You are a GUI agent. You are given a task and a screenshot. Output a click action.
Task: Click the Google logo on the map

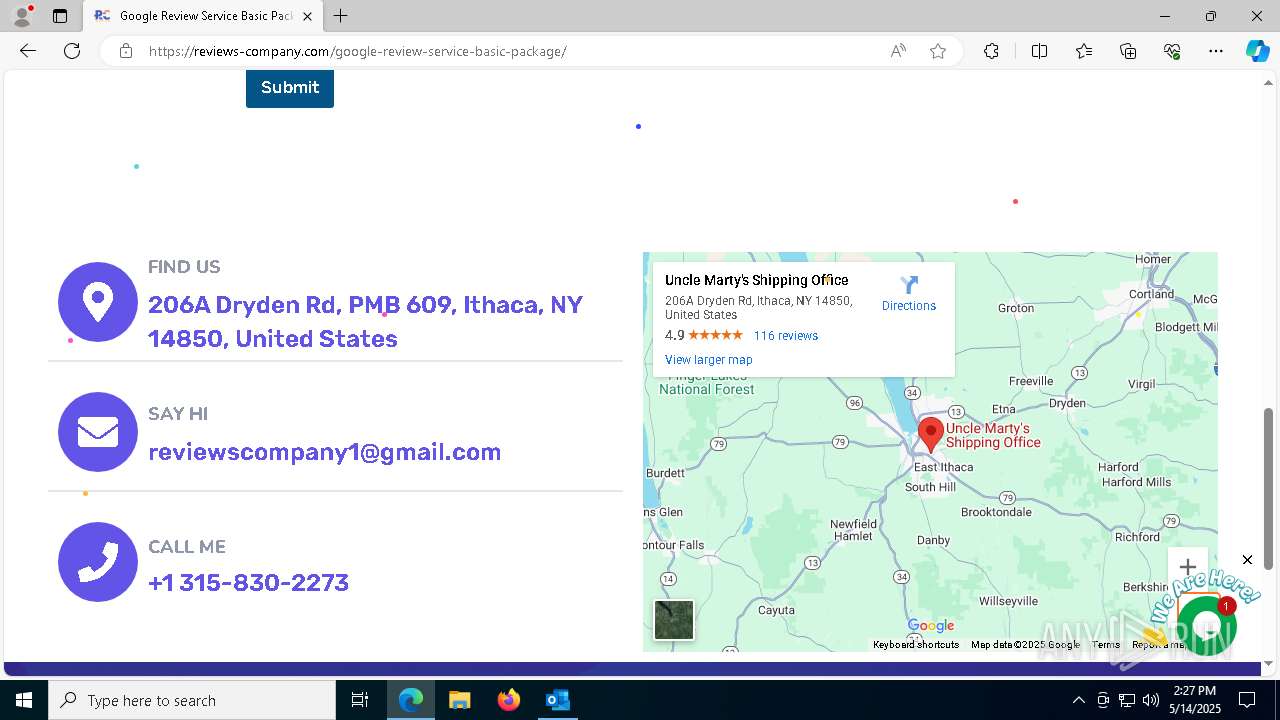click(931, 626)
